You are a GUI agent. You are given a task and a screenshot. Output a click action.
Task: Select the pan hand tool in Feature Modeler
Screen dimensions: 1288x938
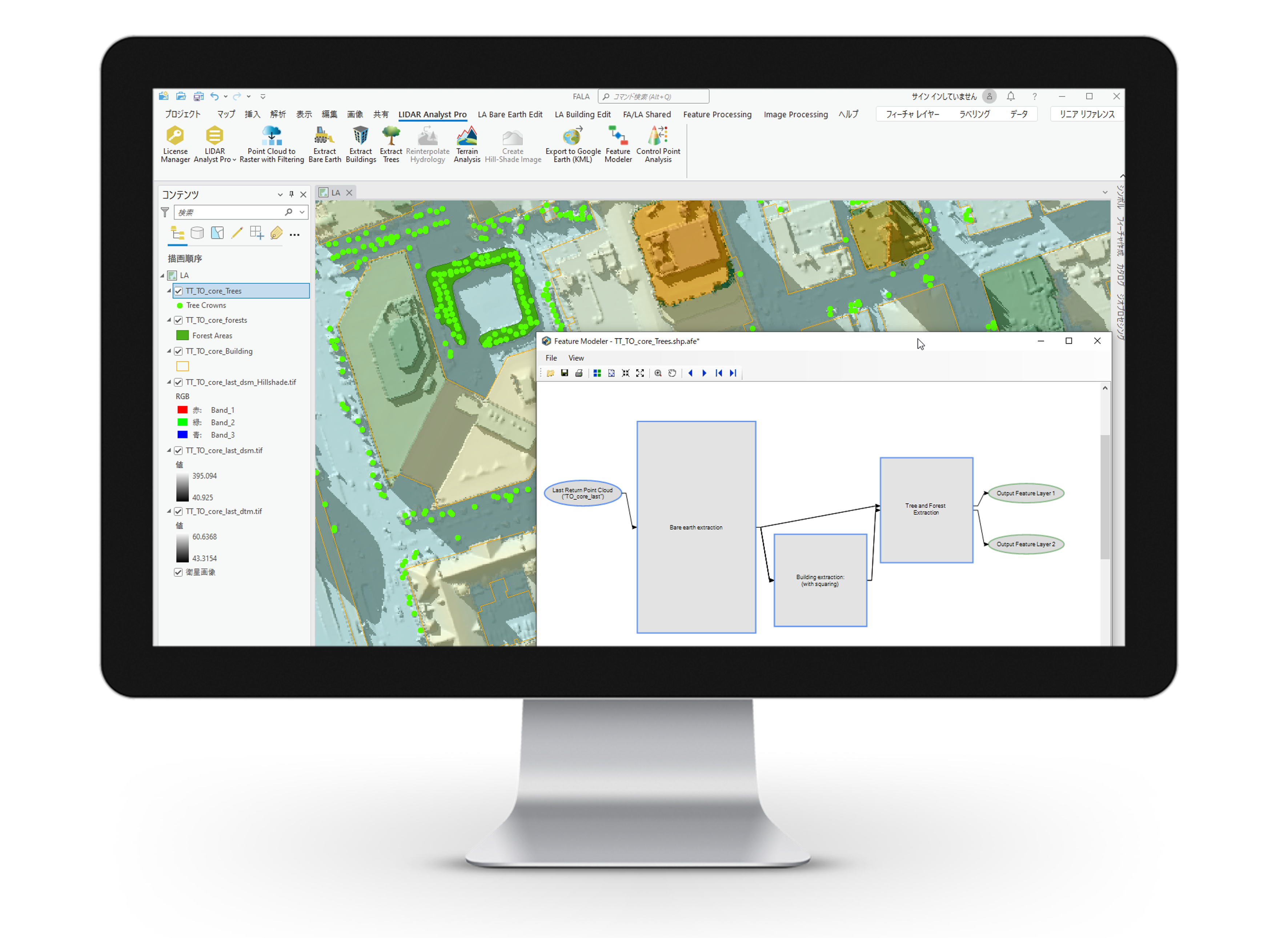673,373
